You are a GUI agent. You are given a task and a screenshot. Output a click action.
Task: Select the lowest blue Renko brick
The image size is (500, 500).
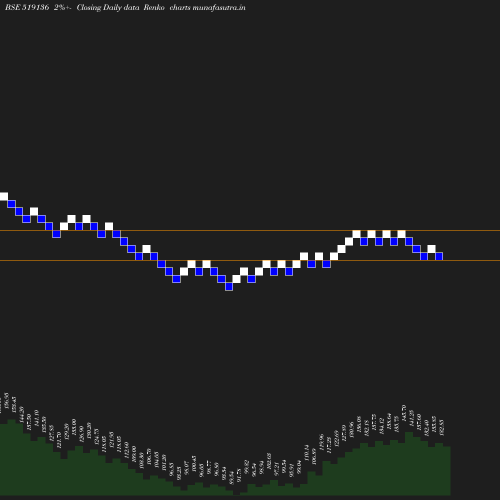[x=229, y=286]
